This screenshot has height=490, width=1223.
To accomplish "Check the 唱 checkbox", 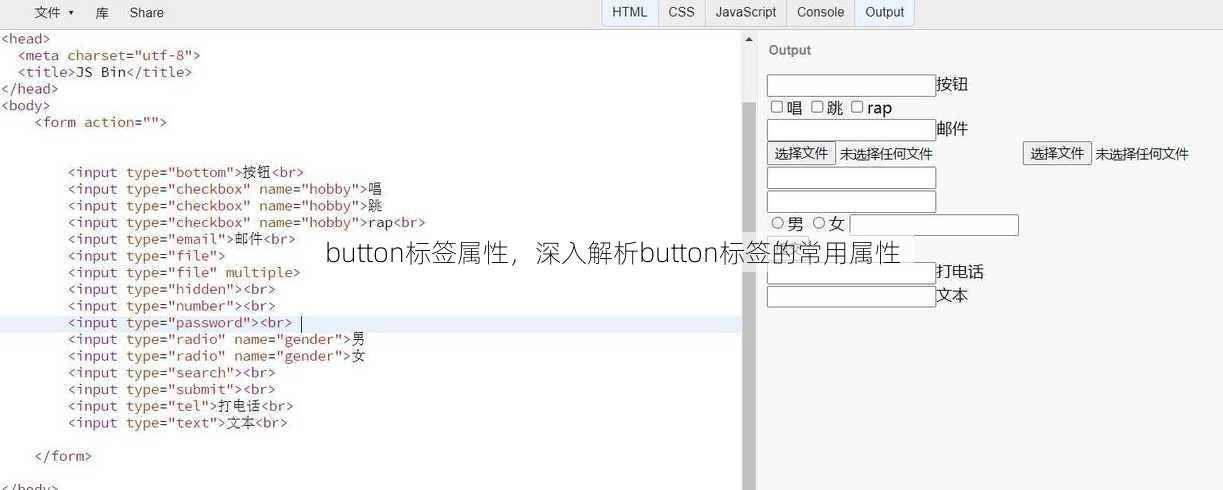I will click(777, 107).
